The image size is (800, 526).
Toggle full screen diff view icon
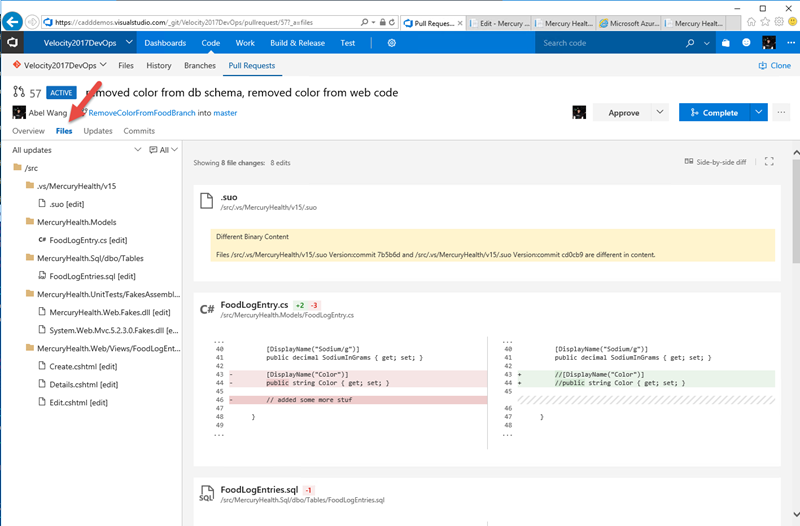[x=769, y=162]
